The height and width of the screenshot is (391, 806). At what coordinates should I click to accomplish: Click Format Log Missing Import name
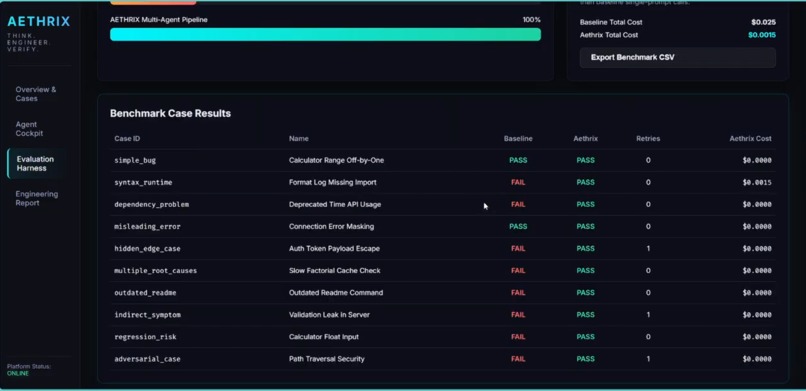coord(333,182)
